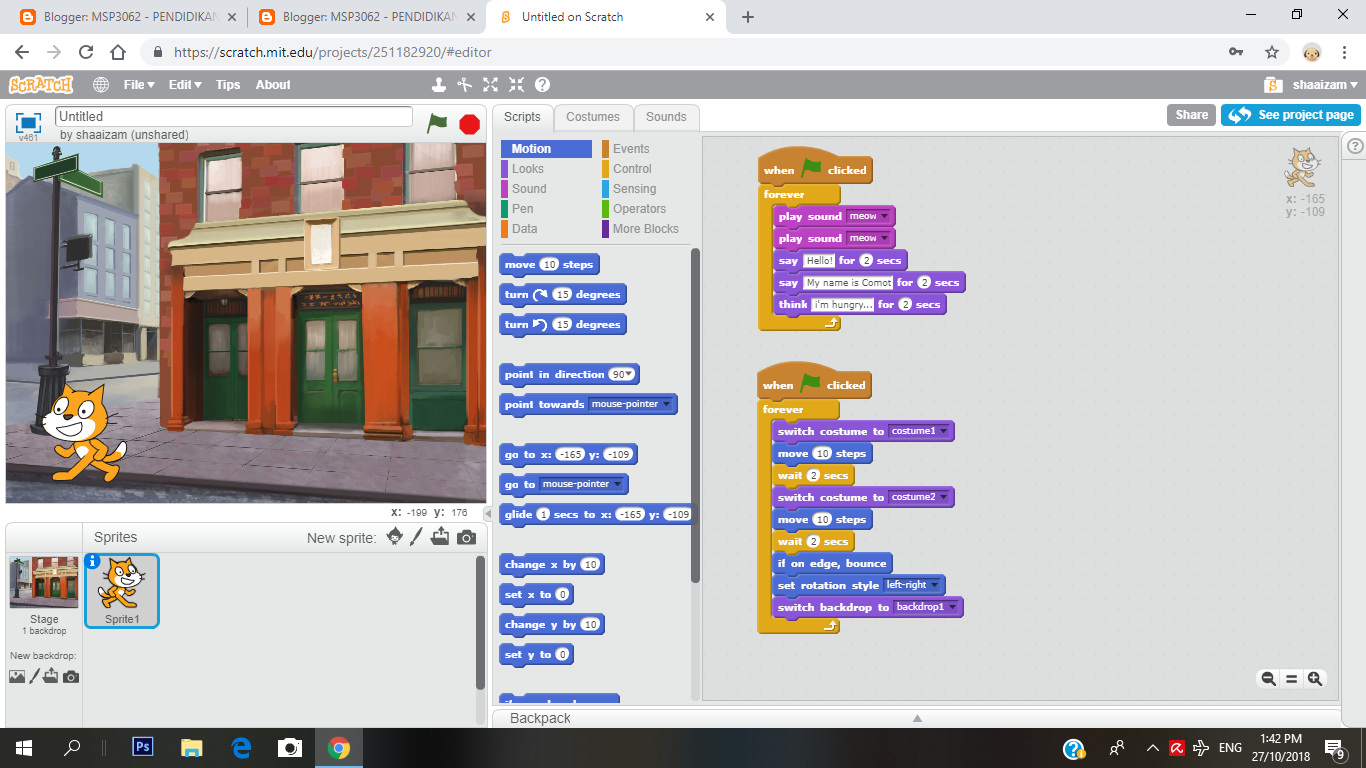1366x768 pixels.
Task: Click the Scratch logo
Action: (41, 85)
